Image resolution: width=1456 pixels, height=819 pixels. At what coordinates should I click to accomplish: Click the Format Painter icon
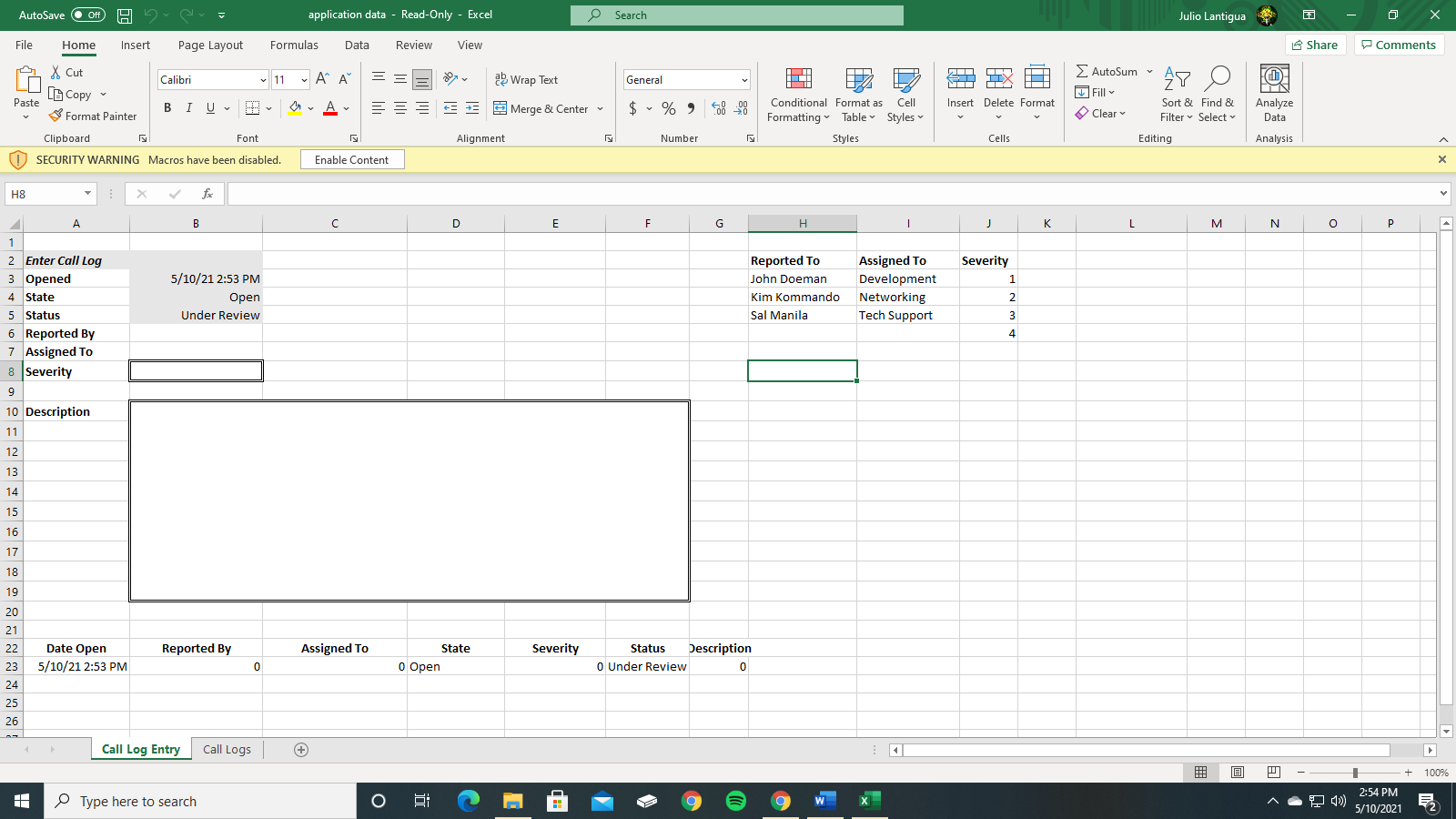click(94, 116)
